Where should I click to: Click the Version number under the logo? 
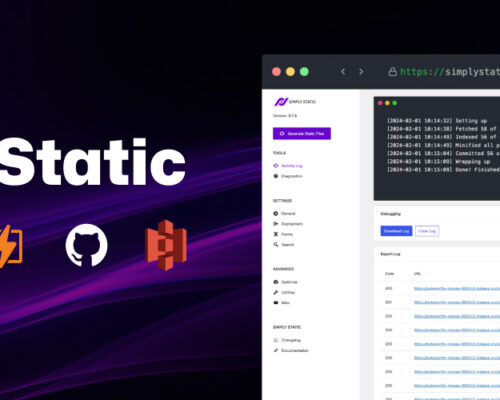[285, 116]
